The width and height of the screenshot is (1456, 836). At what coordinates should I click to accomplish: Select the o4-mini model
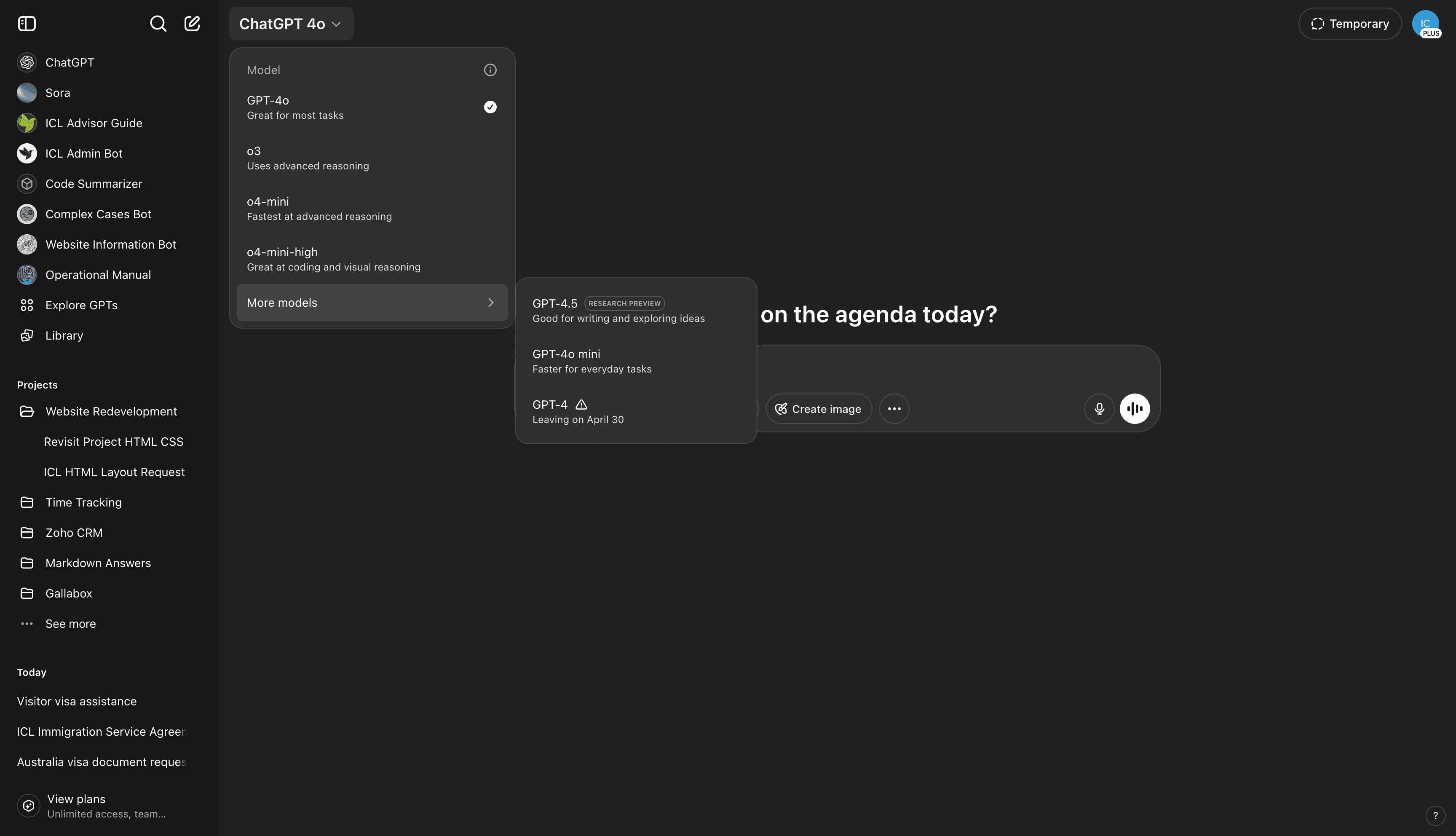point(372,209)
